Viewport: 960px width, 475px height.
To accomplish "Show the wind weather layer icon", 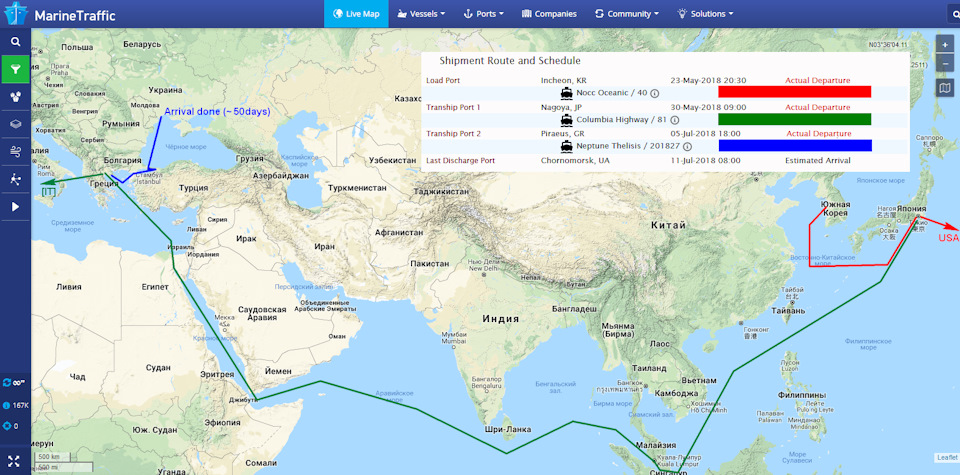I will 15,152.
